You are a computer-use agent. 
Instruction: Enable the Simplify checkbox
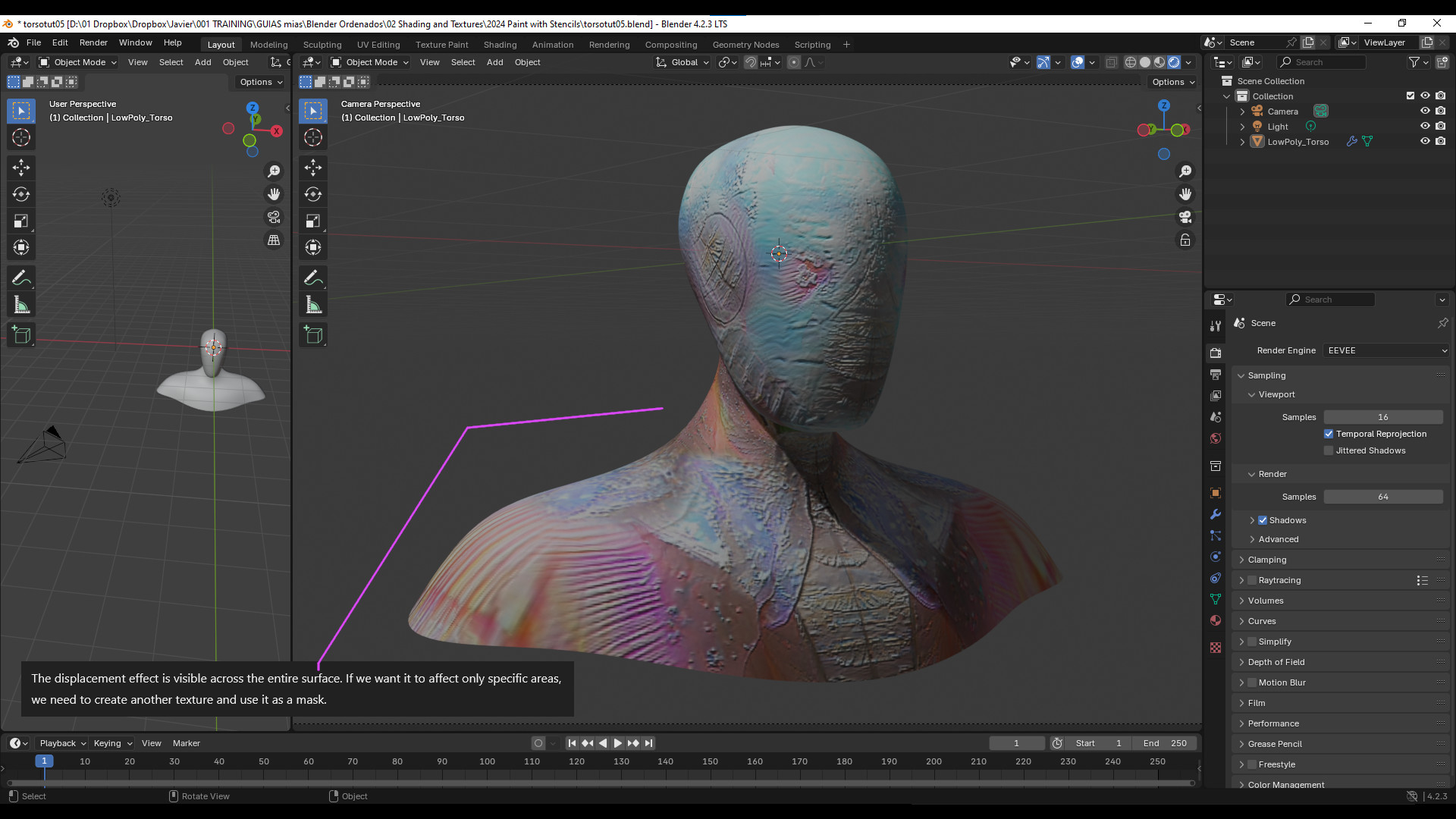point(1252,642)
